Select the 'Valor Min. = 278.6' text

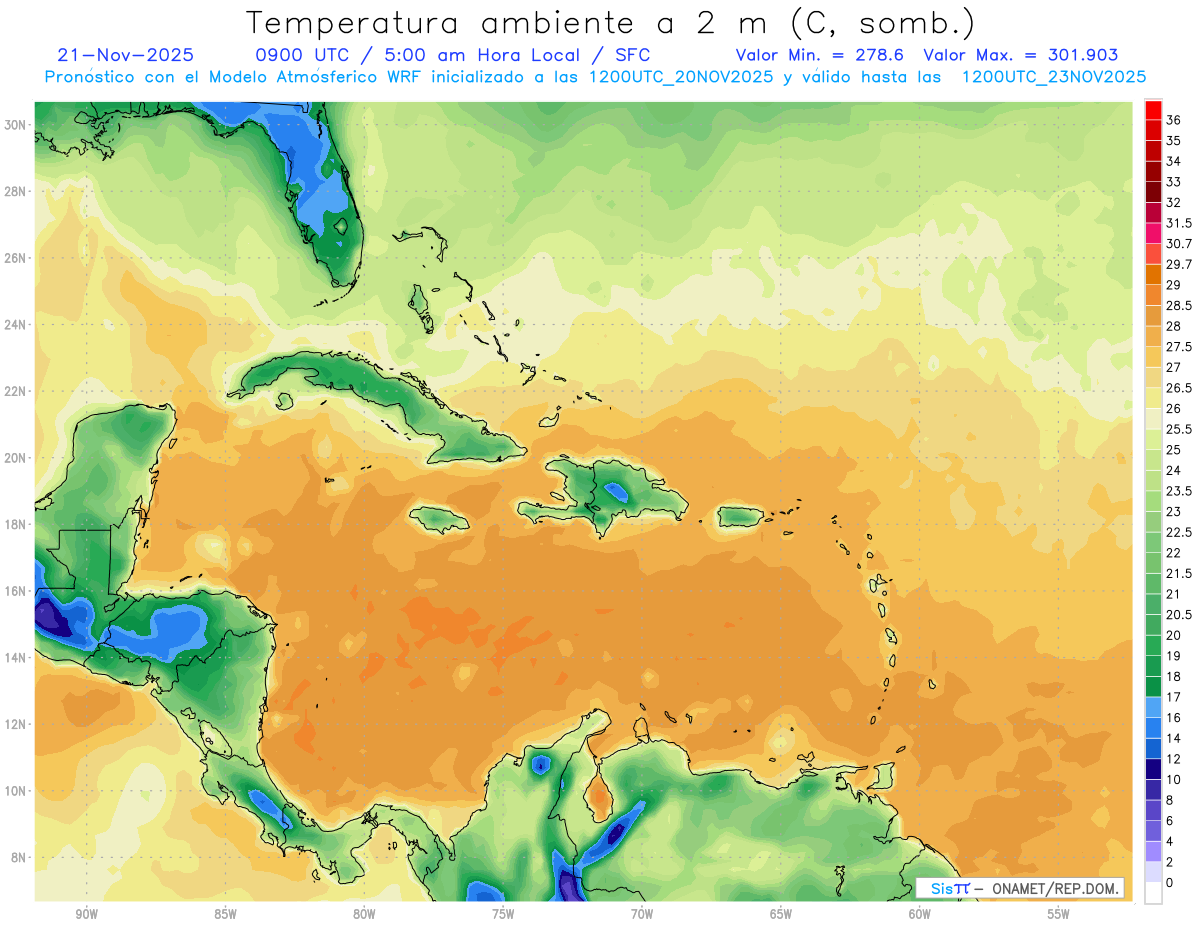coord(820,55)
